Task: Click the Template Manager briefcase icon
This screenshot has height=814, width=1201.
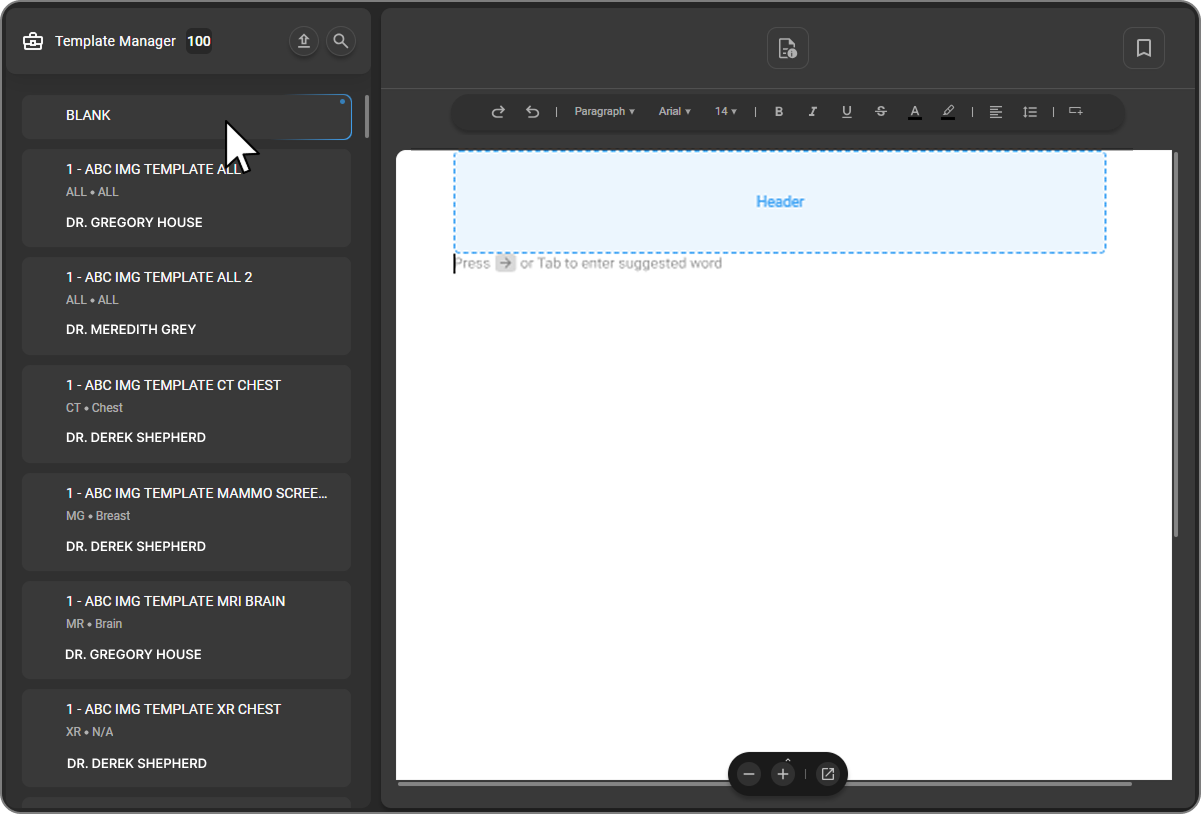Action: click(x=33, y=41)
